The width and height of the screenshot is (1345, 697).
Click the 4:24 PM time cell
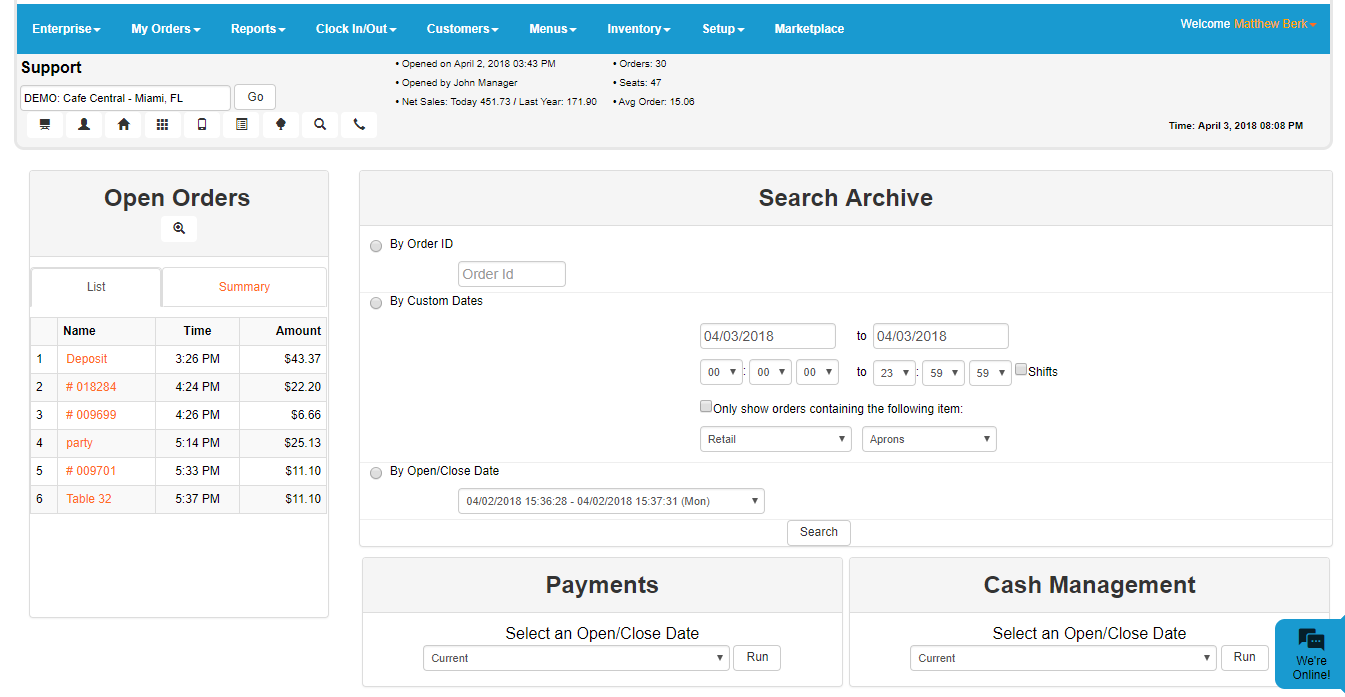click(198, 387)
